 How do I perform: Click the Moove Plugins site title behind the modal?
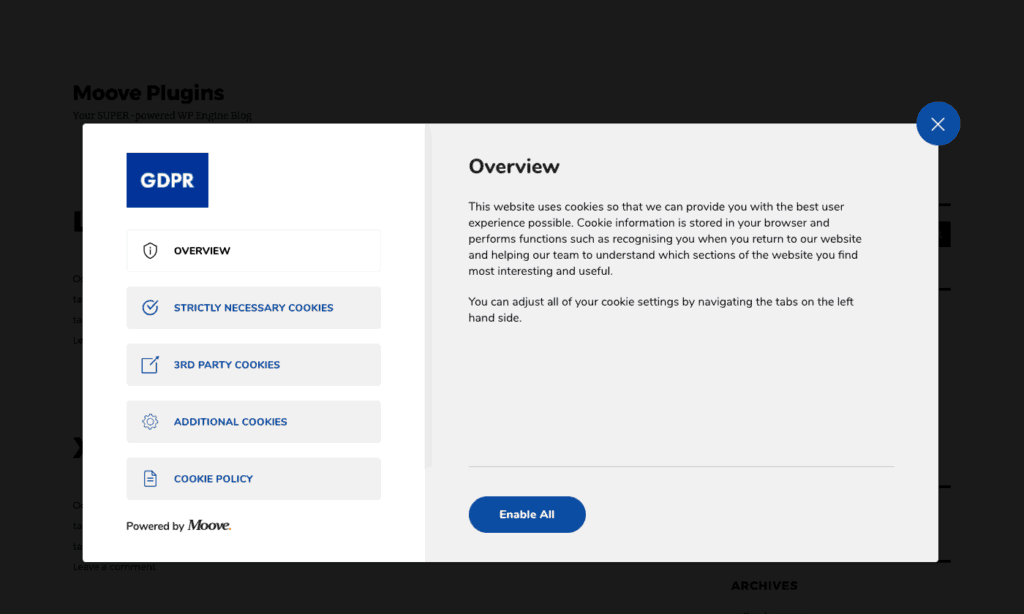[148, 93]
